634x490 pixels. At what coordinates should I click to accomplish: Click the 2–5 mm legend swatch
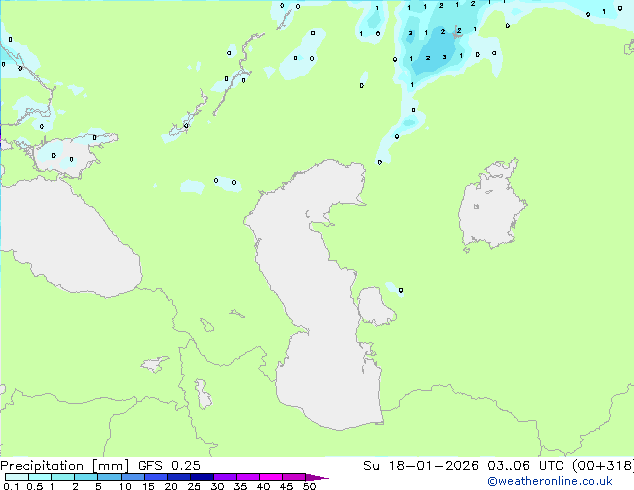86,477
